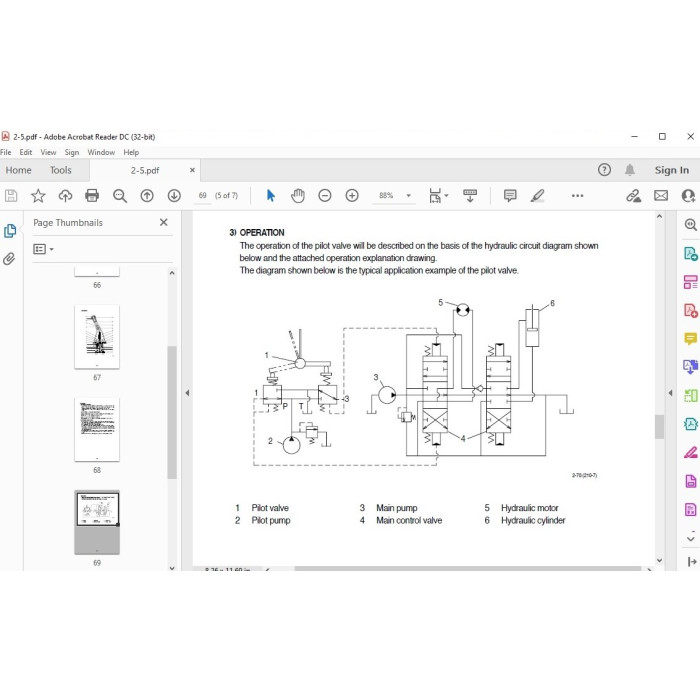The width and height of the screenshot is (700, 700).
Task: Expand thumbnail options menu
Action: pyautogui.click(x=43, y=249)
